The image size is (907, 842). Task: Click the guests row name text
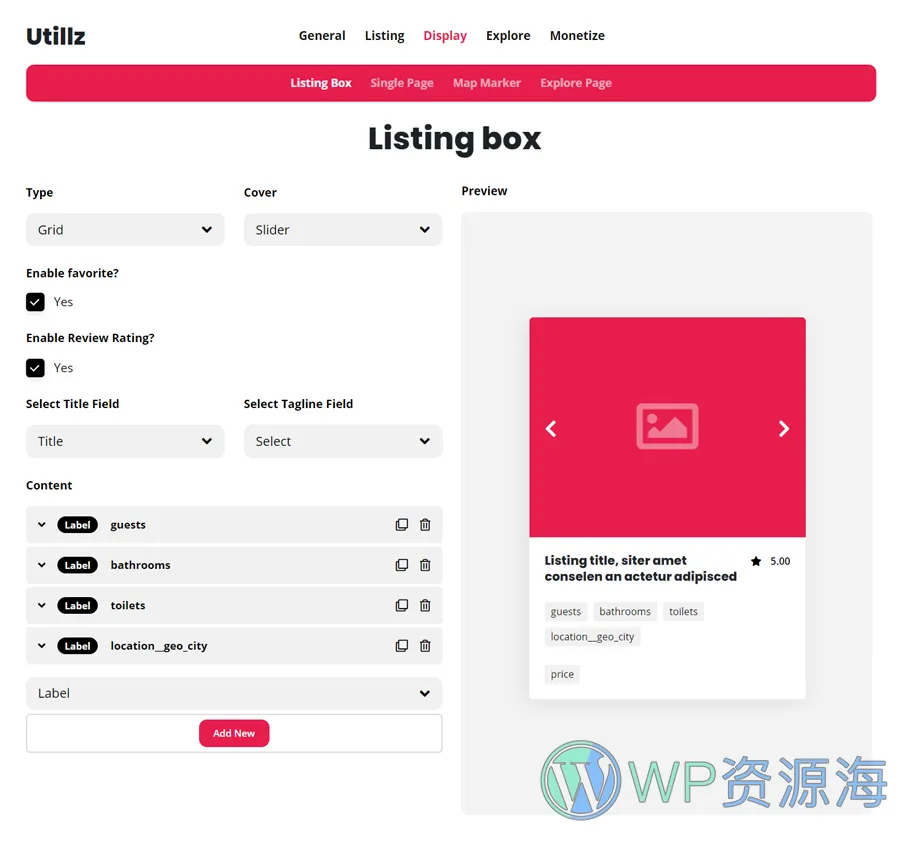[x=128, y=525]
